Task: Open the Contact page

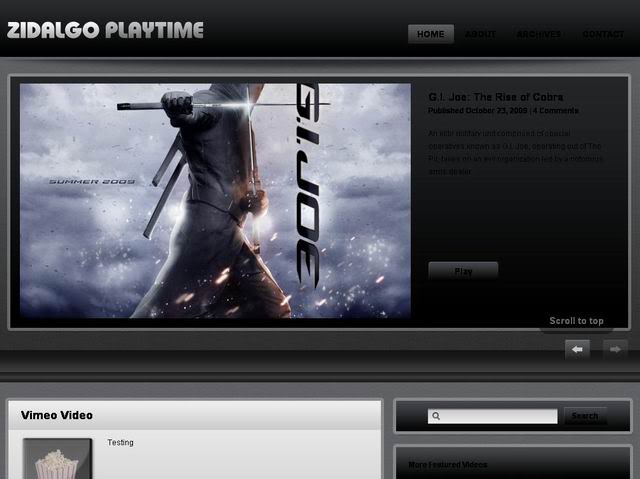Action: coord(603,34)
